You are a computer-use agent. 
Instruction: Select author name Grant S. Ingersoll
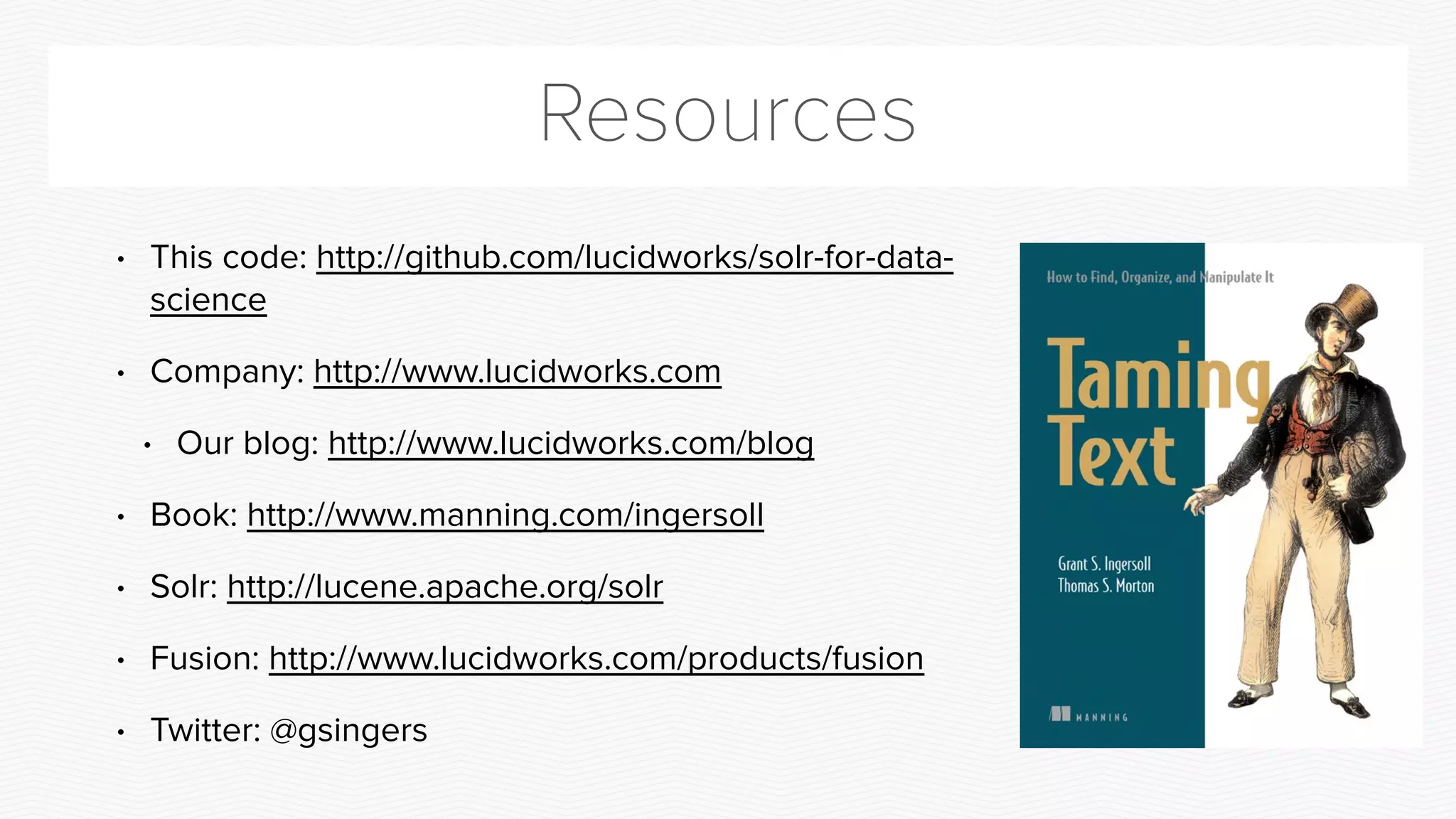click(1104, 564)
